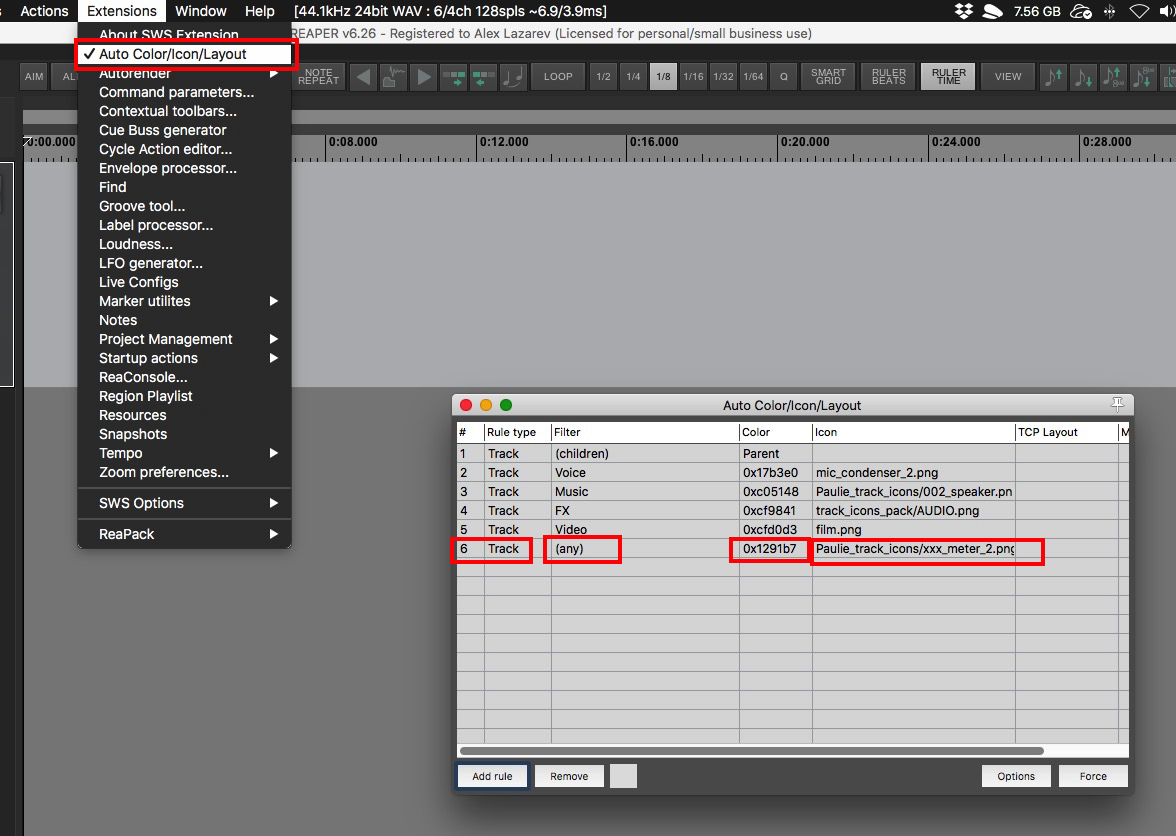This screenshot has height=836, width=1176.
Task: Toggle the LOOP button
Action: [x=558, y=76]
